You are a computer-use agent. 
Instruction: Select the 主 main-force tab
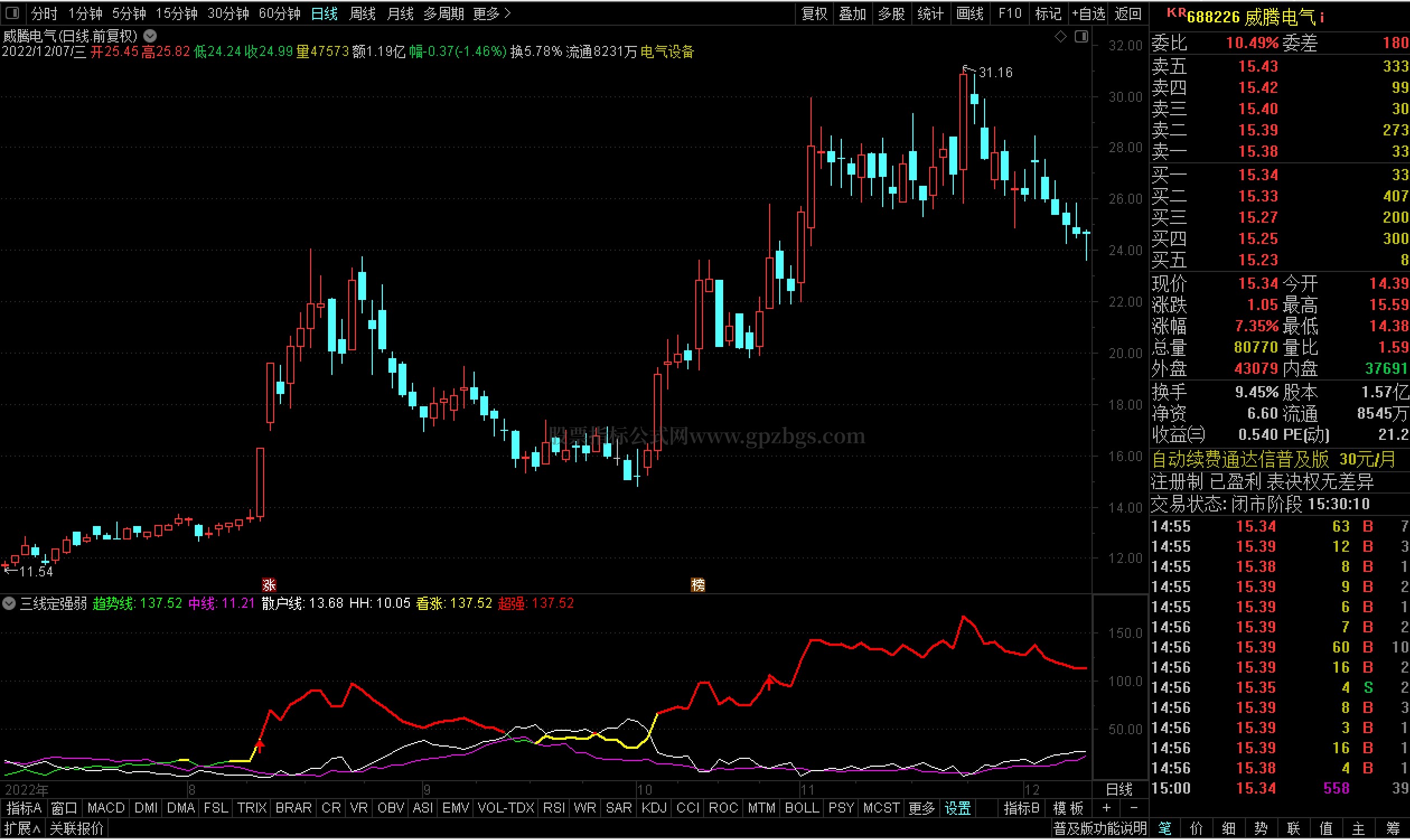click(x=1358, y=829)
